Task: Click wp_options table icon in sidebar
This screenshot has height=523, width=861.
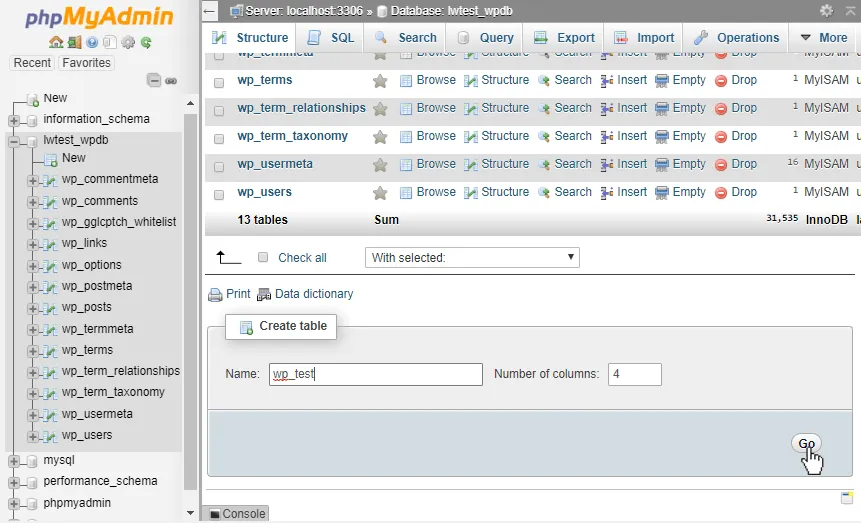Action: tap(50, 266)
